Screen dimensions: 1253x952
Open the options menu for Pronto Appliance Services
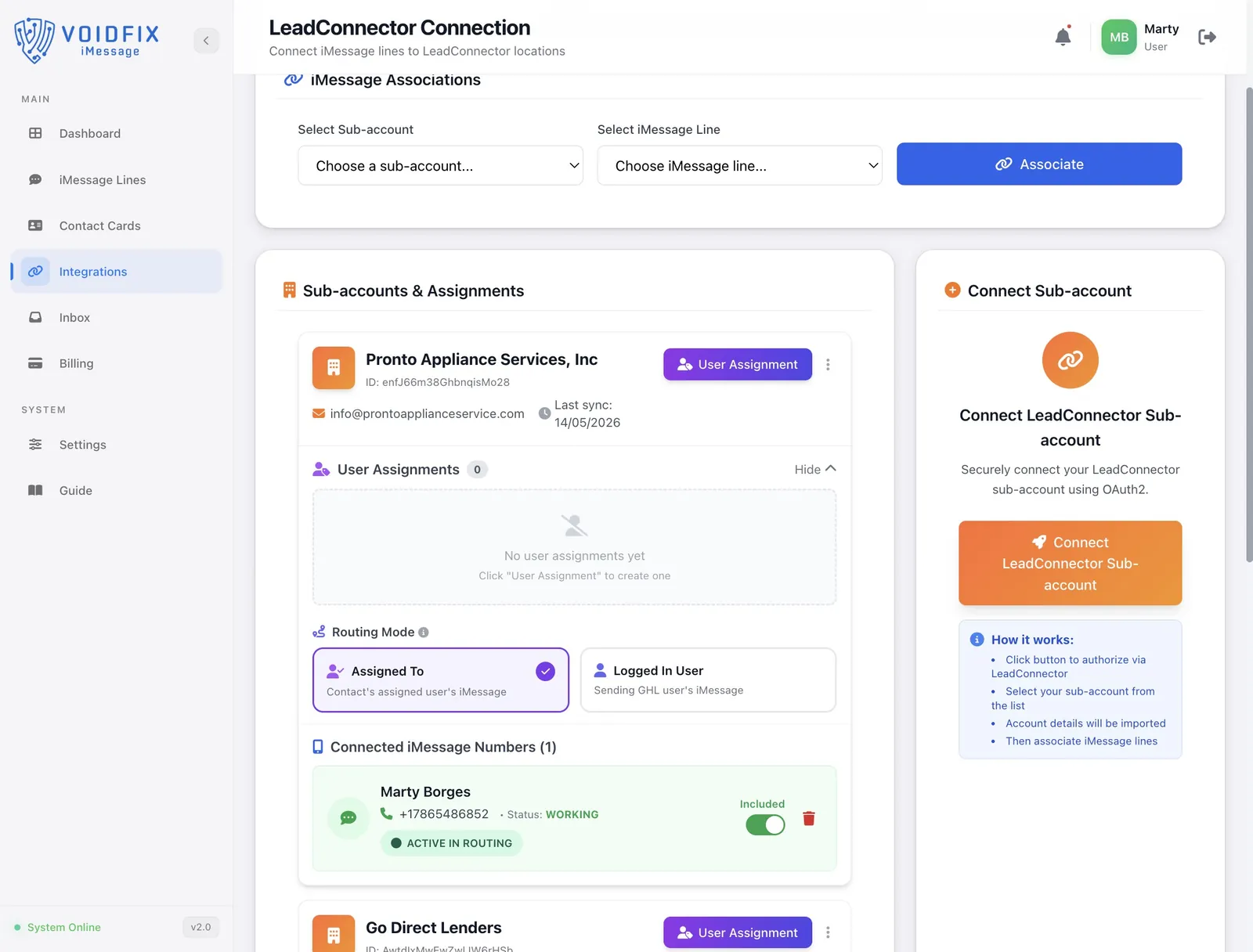[x=828, y=365]
